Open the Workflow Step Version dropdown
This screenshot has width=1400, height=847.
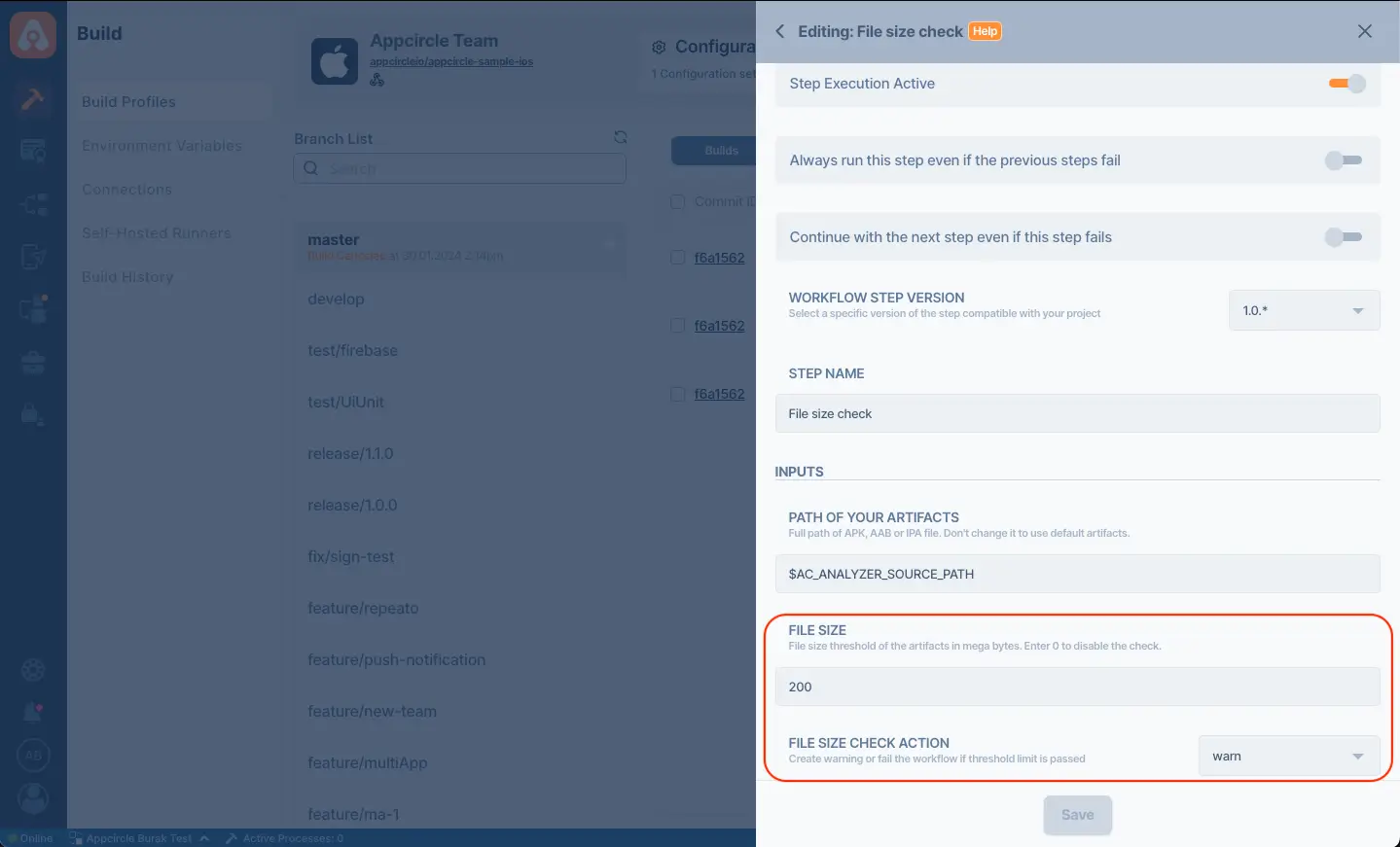(x=1304, y=310)
